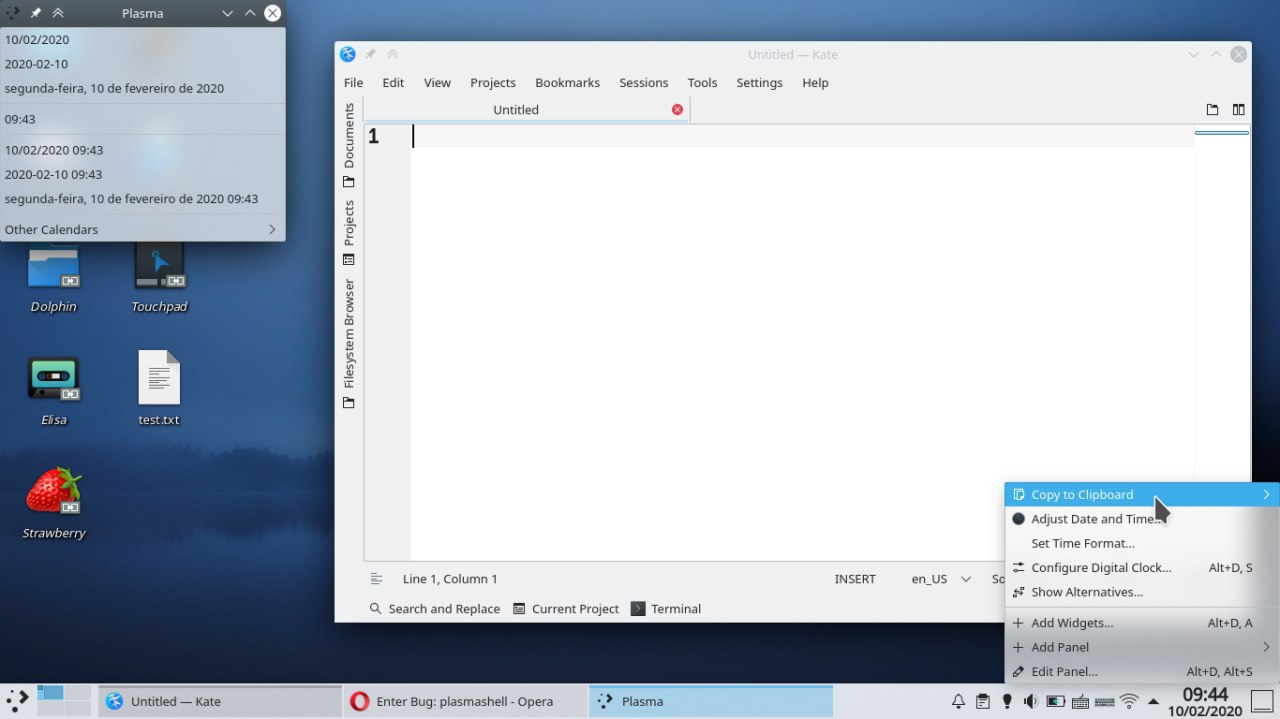
Task: Open the View menu in Kate
Action: tap(437, 83)
